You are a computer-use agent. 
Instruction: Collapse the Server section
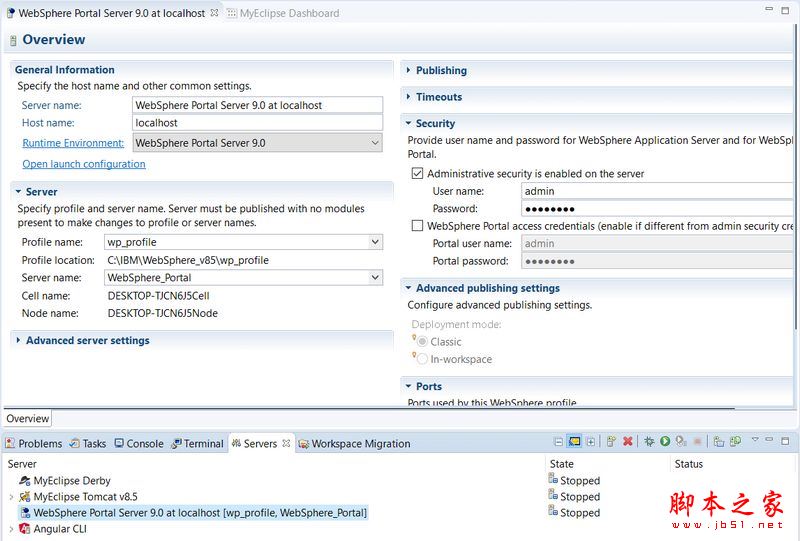pos(18,191)
